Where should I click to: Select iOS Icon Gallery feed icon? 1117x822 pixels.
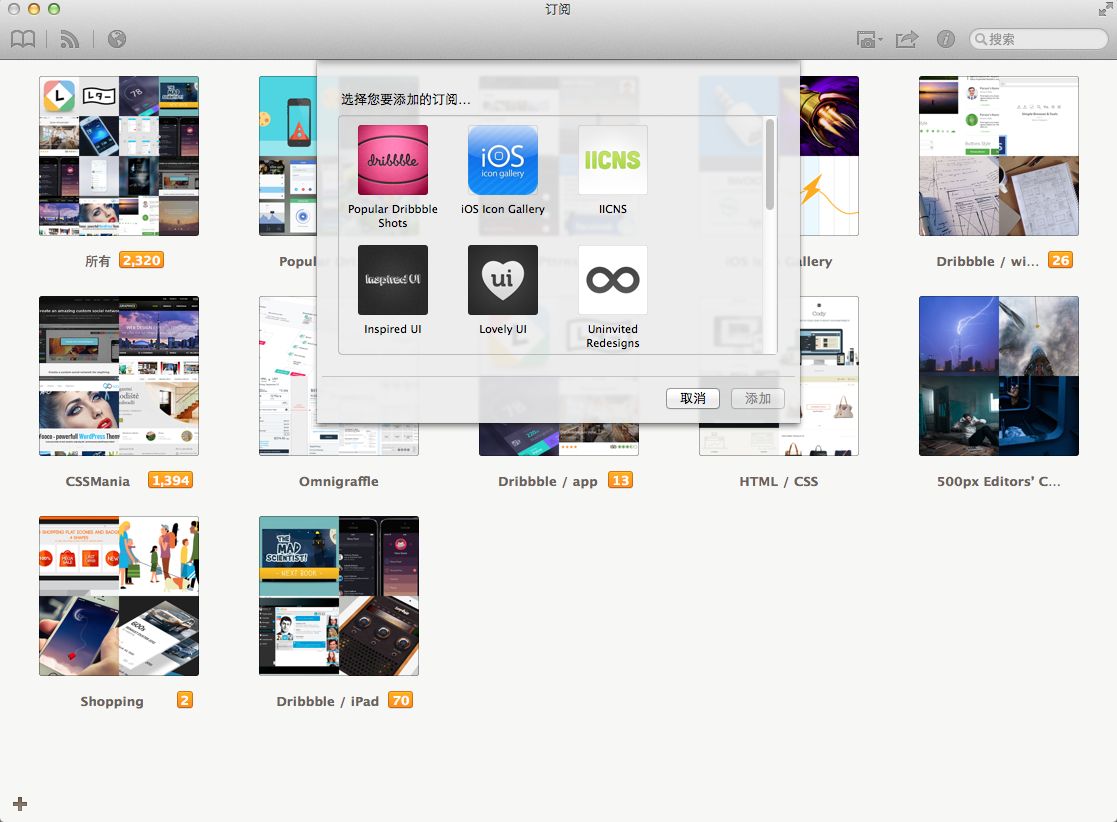click(x=503, y=160)
